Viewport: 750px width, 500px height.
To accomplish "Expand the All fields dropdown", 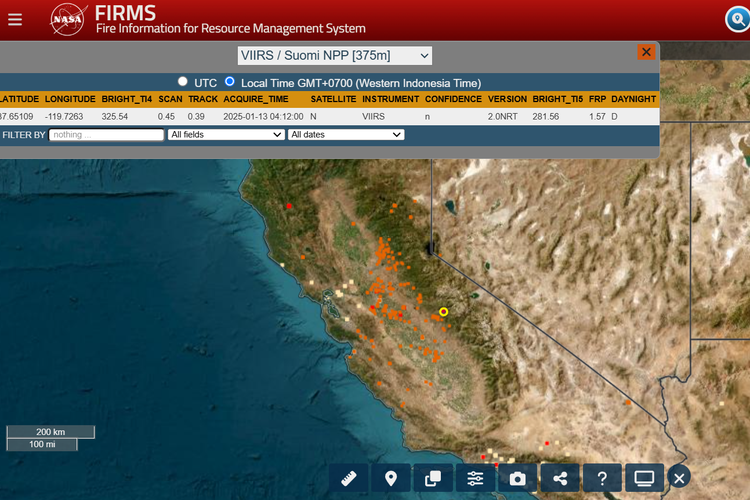I will tap(226, 134).
